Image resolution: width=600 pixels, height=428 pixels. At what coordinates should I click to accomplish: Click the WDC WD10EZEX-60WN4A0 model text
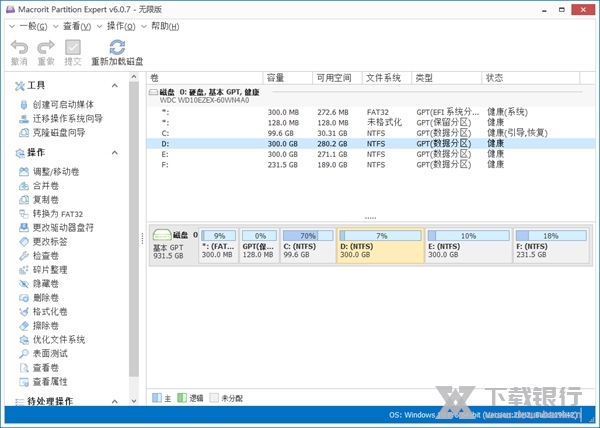click(204, 101)
